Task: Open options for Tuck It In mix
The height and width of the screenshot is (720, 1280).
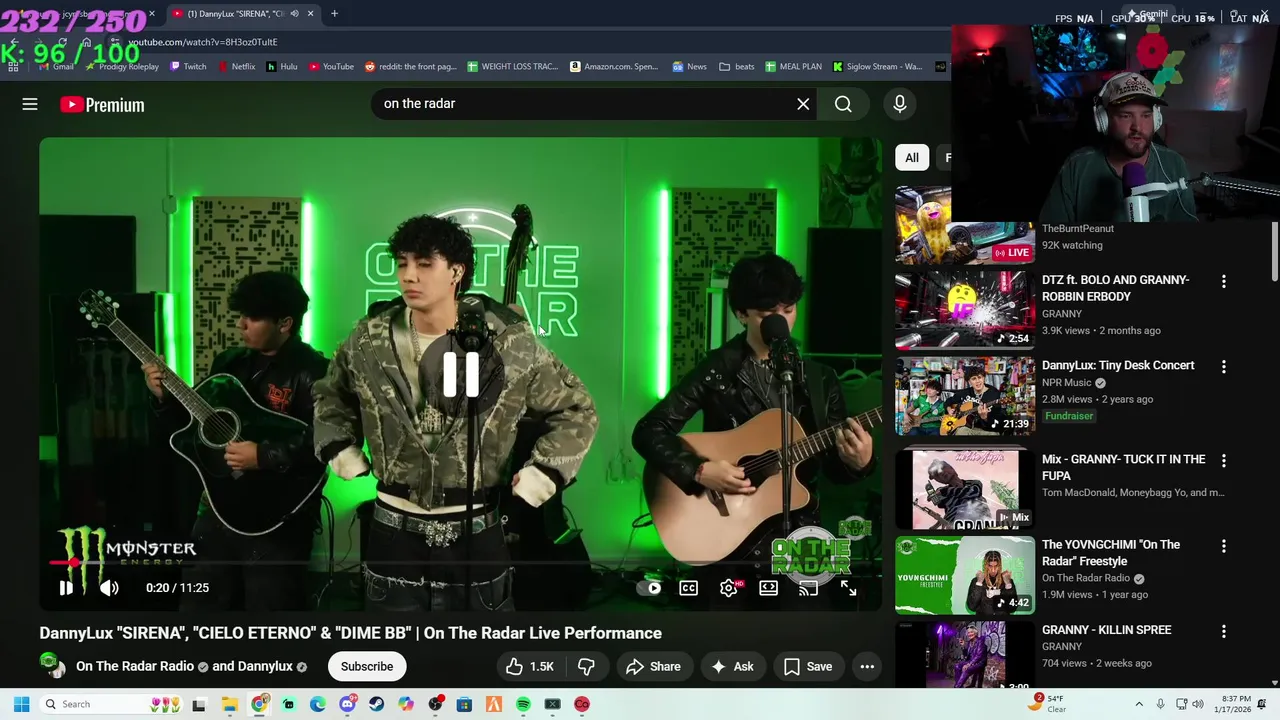Action: pos(1223,461)
